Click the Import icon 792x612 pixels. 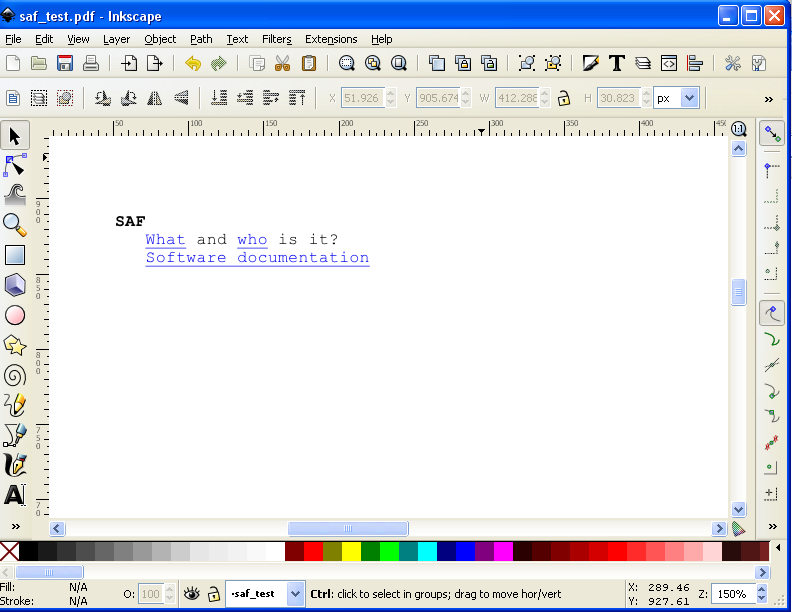[x=129, y=64]
